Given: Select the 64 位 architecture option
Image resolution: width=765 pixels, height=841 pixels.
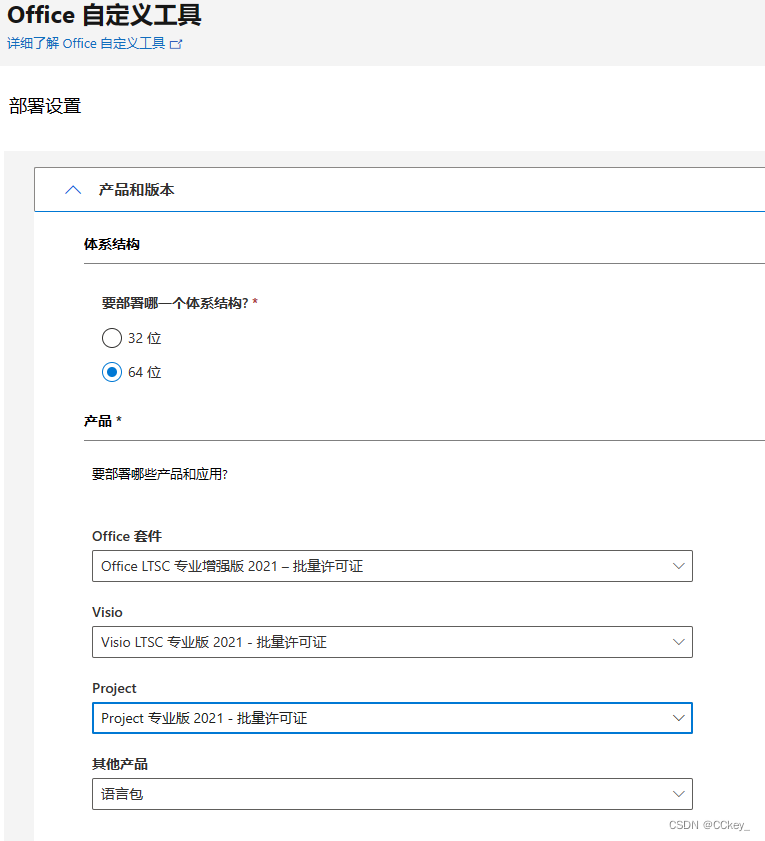Looking at the screenshot, I should (x=112, y=372).
